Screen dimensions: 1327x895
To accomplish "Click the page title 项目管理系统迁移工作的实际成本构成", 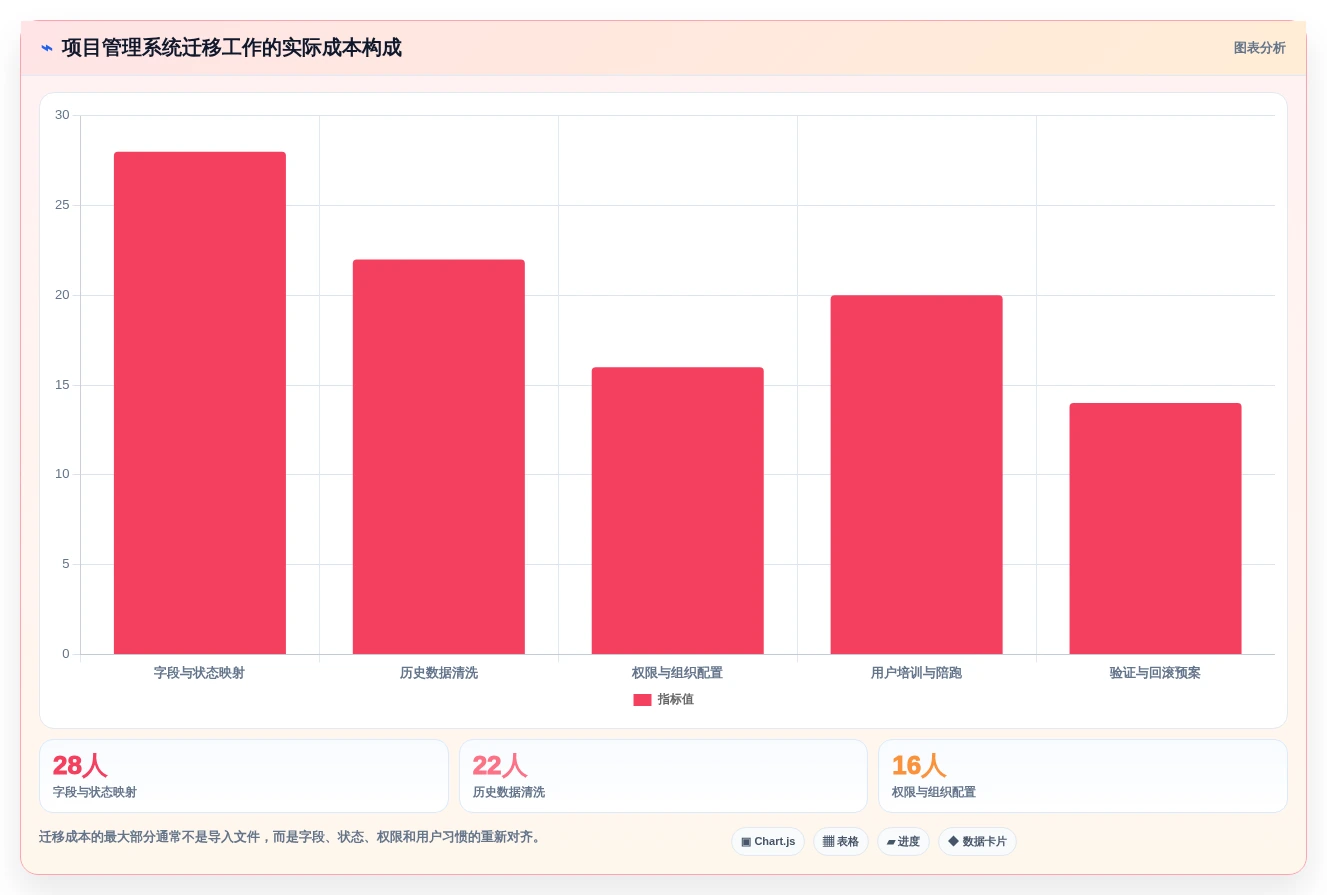I will 232,48.
